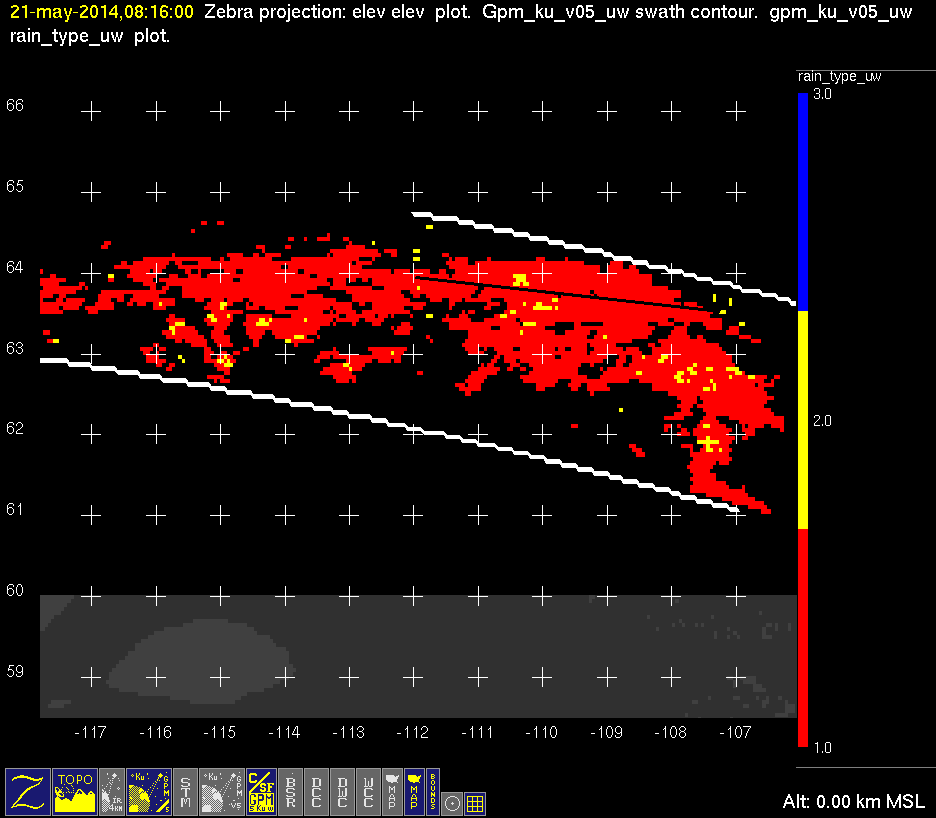Select the C/SF GPM Ku icon
The height and width of the screenshot is (818, 936).
[261, 791]
